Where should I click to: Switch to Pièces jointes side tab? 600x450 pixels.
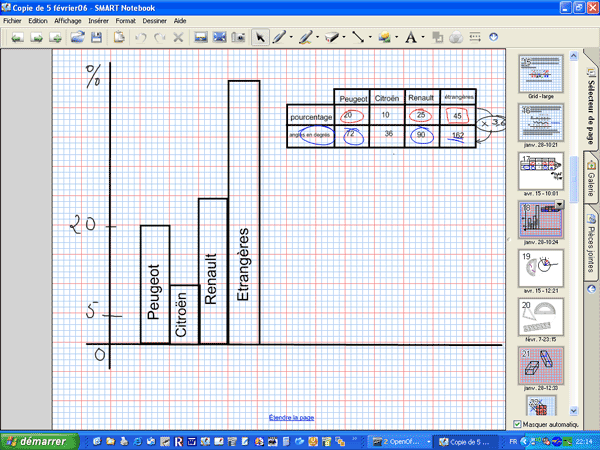[x=591, y=244]
